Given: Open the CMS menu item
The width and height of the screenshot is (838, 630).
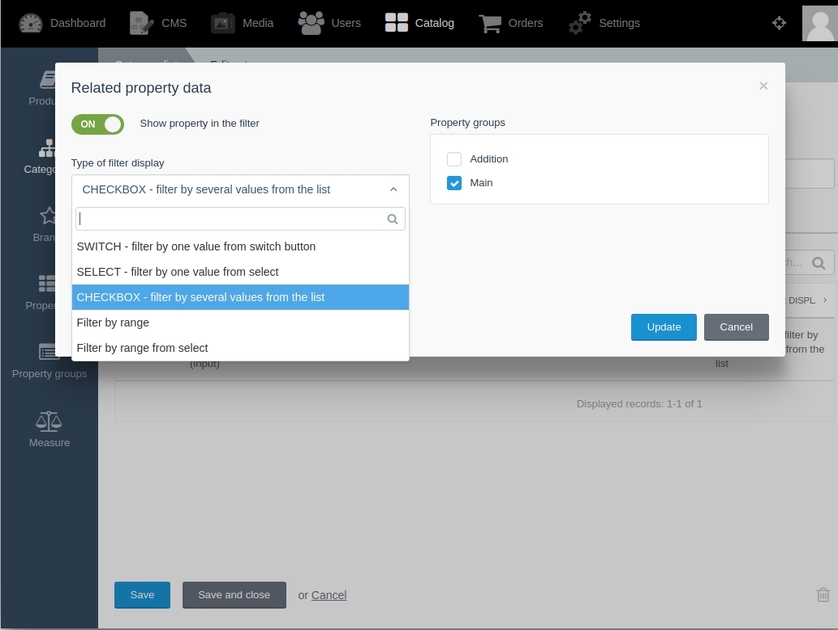Looking at the screenshot, I should (x=158, y=23).
